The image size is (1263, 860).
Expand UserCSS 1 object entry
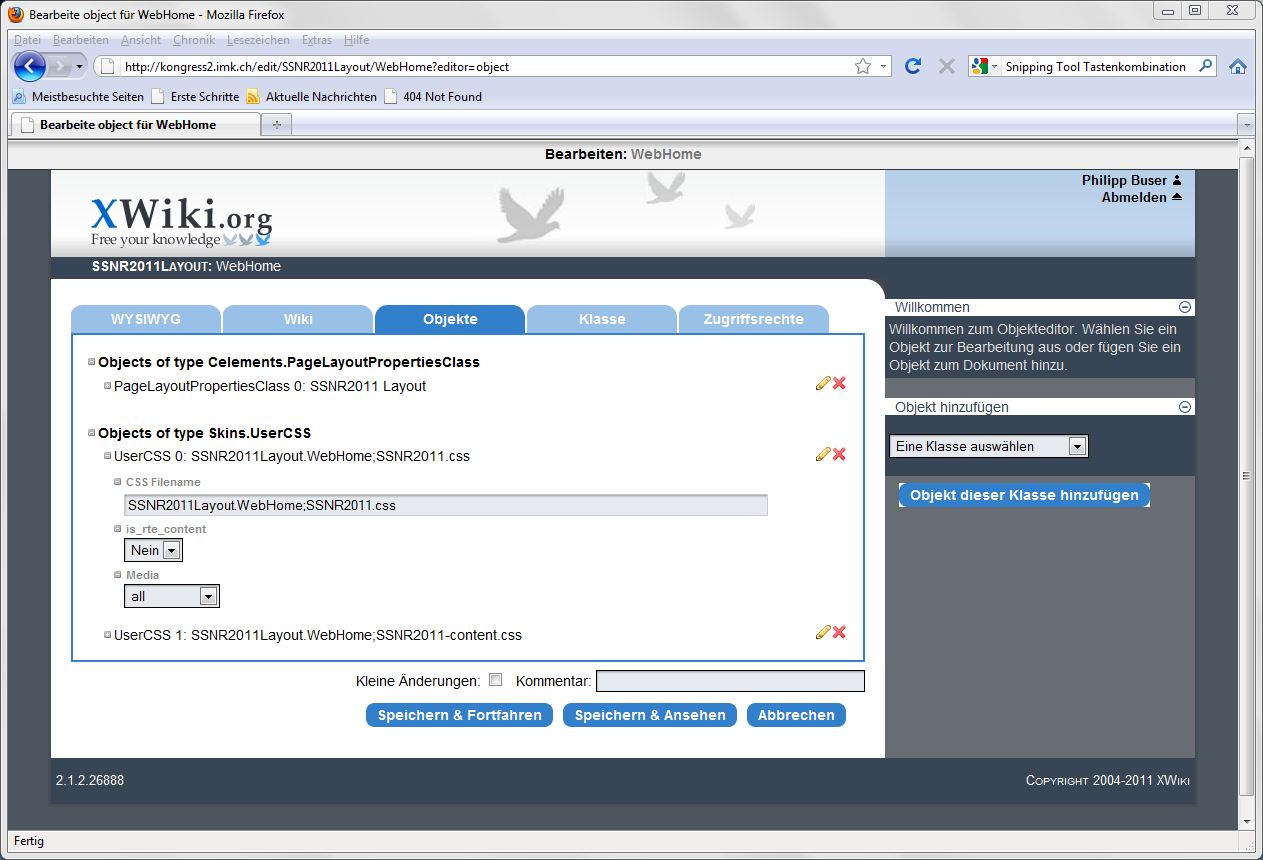[108, 635]
